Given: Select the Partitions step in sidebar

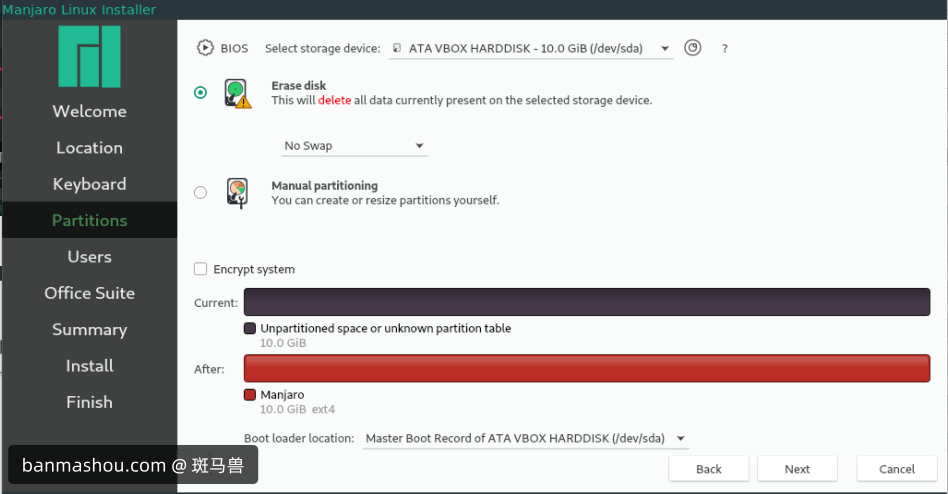Looking at the screenshot, I should coord(89,220).
